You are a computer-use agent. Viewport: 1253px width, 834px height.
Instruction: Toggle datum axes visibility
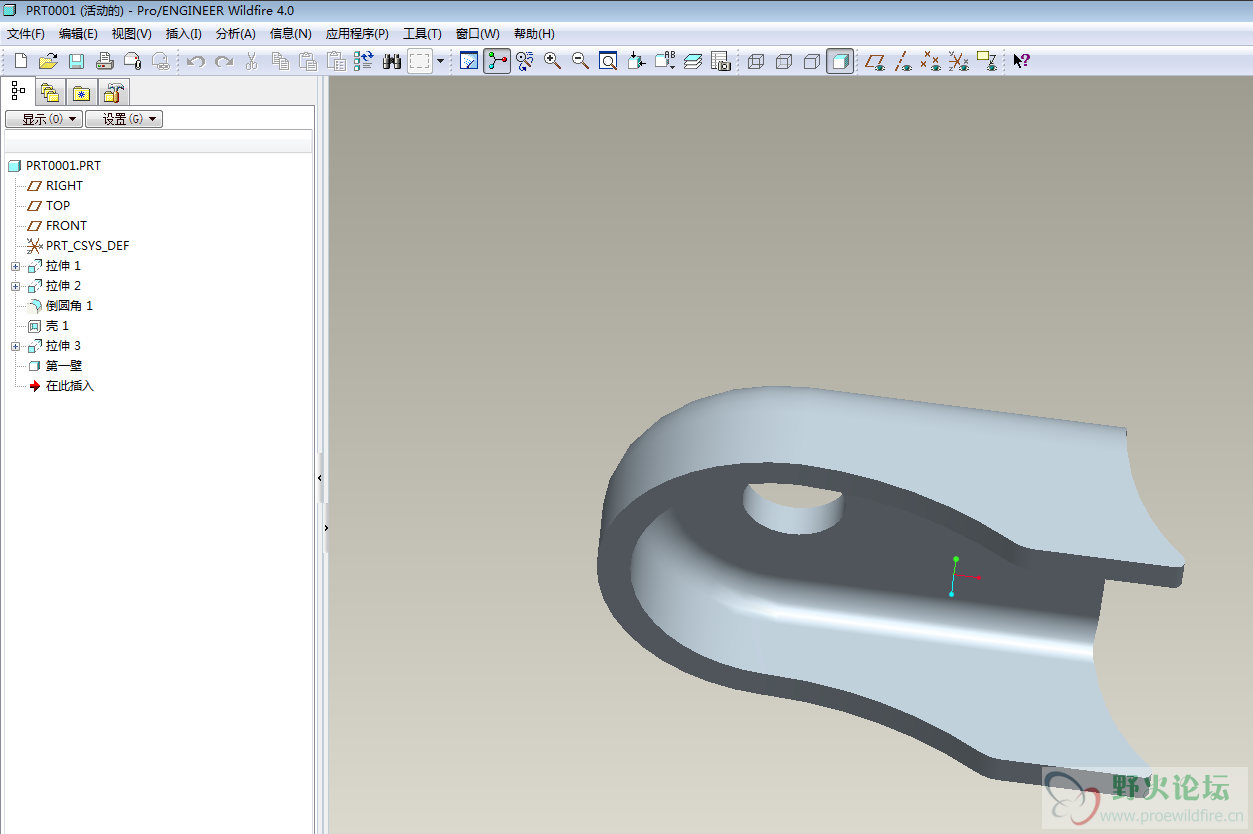tap(903, 61)
